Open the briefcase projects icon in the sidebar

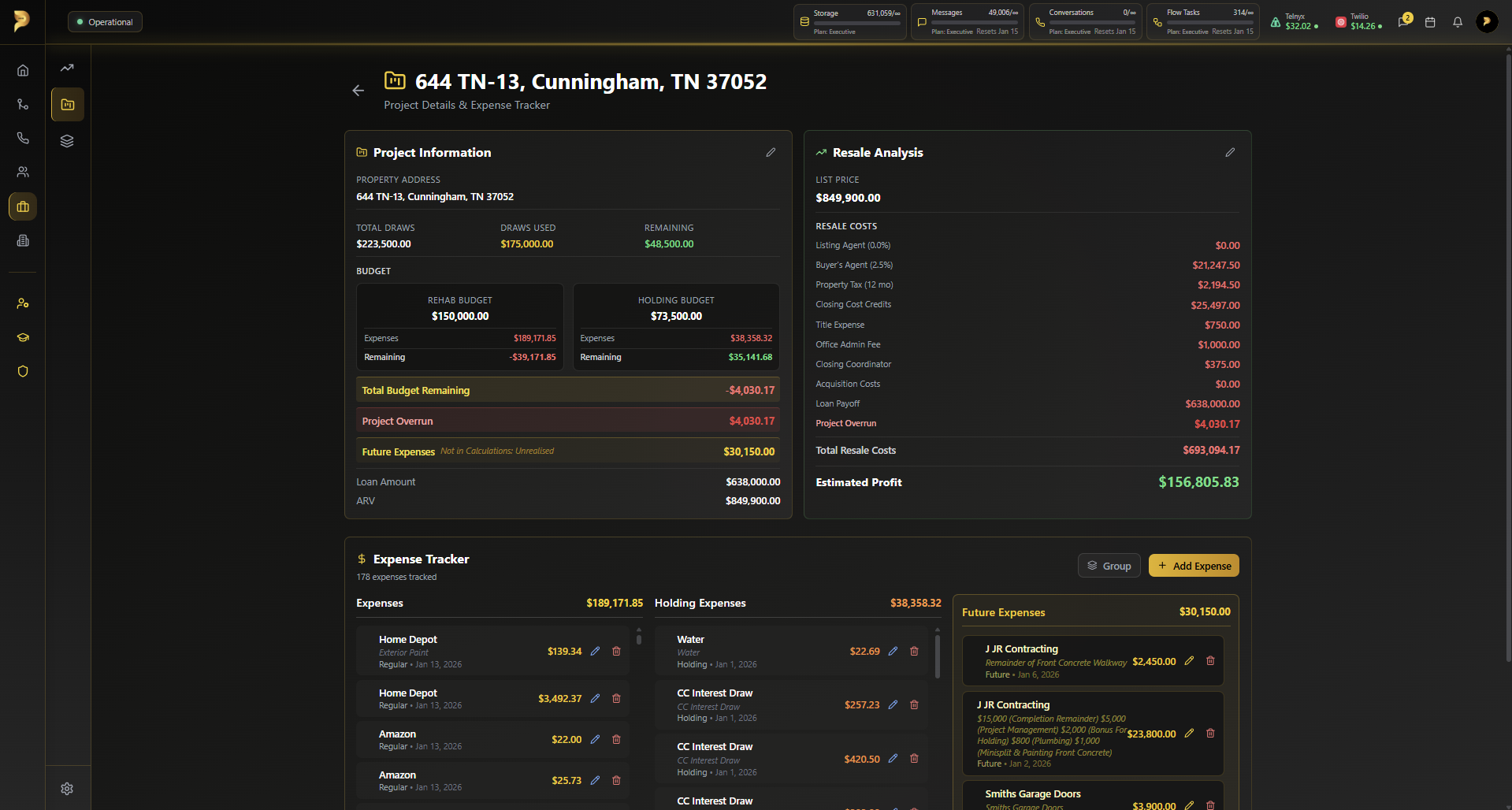(23, 206)
